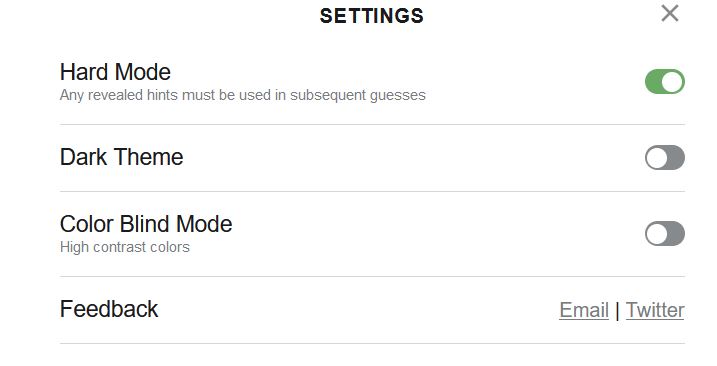The height and width of the screenshot is (366, 717).
Task: Click the separator bar between Email and Twitter
Action: [x=617, y=311]
